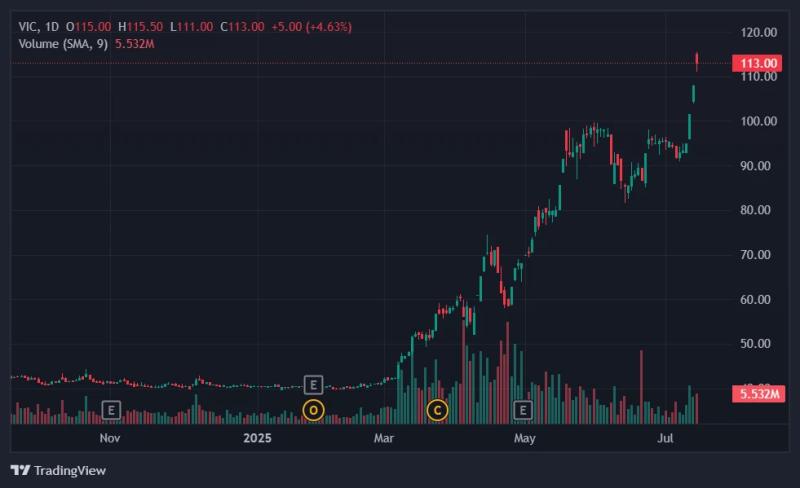The height and width of the screenshot is (488, 800).
Task: Click the Volume (SMA, 9) indicator label
Action: pyautogui.click(x=63, y=44)
